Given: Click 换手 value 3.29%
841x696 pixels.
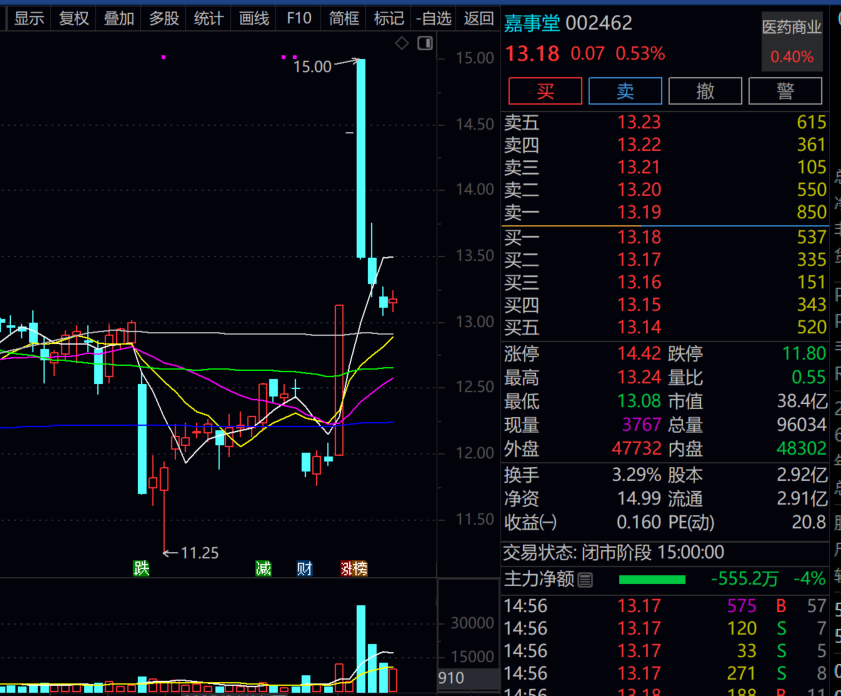Looking at the screenshot, I should tap(637, 475).
